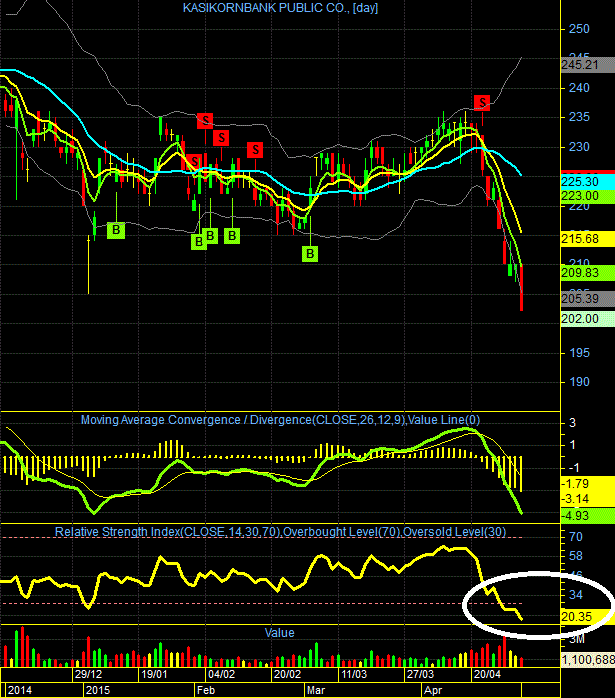615x698 pixels.
Task: Click the green MACD -4.93 value label
Action: [587, 515]
